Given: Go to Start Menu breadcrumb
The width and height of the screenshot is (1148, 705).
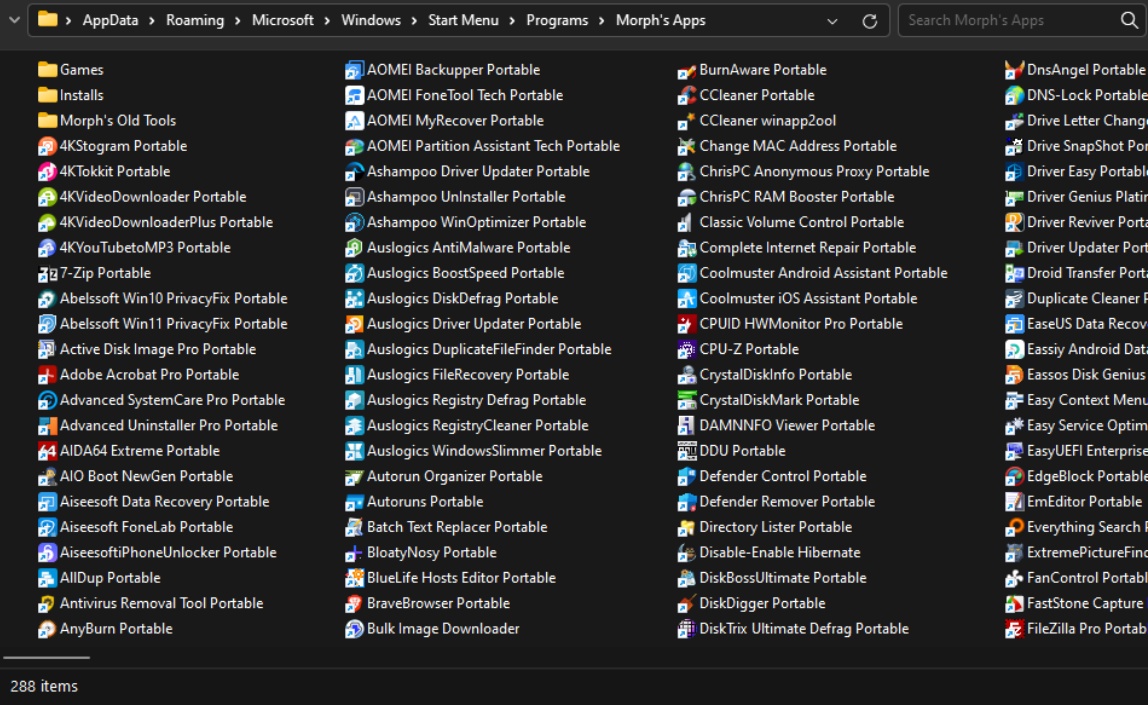Looking at the screenshot, I should (x=463, y=20).
